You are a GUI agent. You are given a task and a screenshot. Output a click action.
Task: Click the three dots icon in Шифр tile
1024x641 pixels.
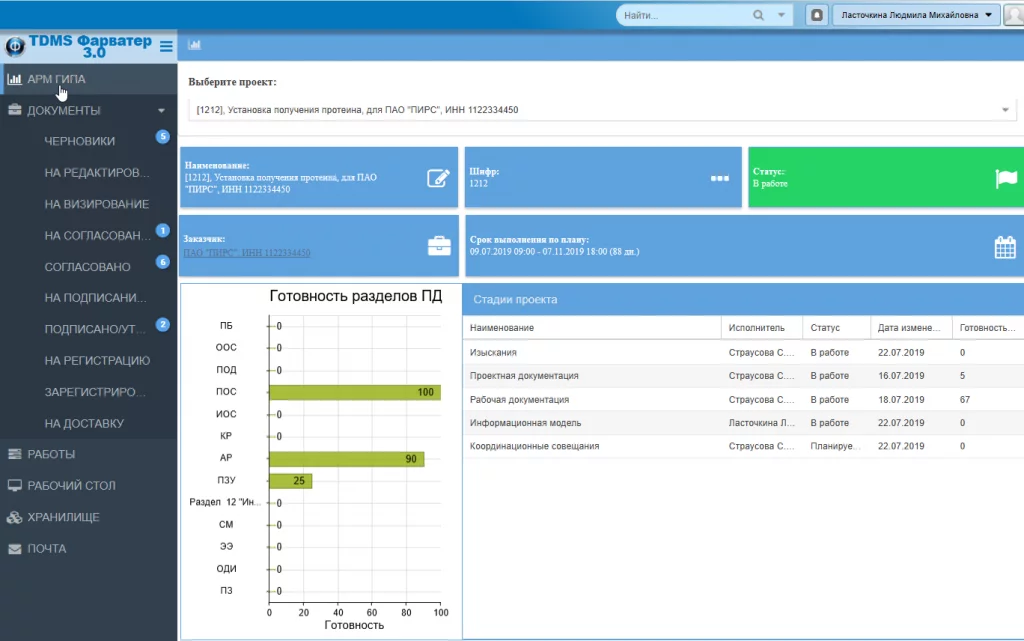coord(720,178)
